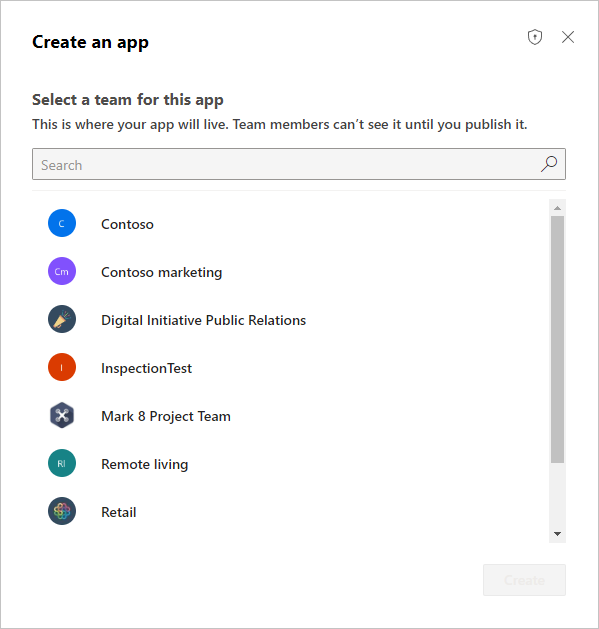
Task: Click the scrollbar up arrow
Action: [x=557, y=208]
